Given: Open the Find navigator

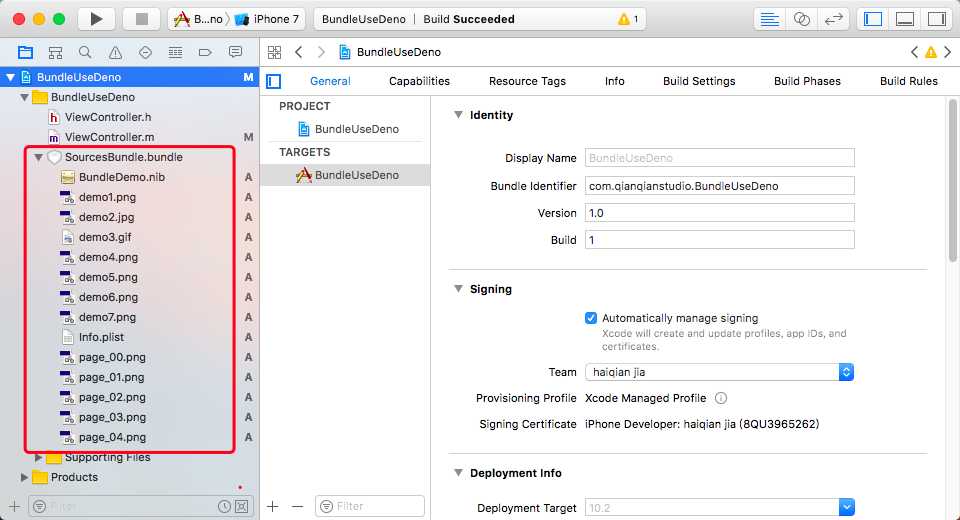Looking at the screenshot, I should click(85, 53).
